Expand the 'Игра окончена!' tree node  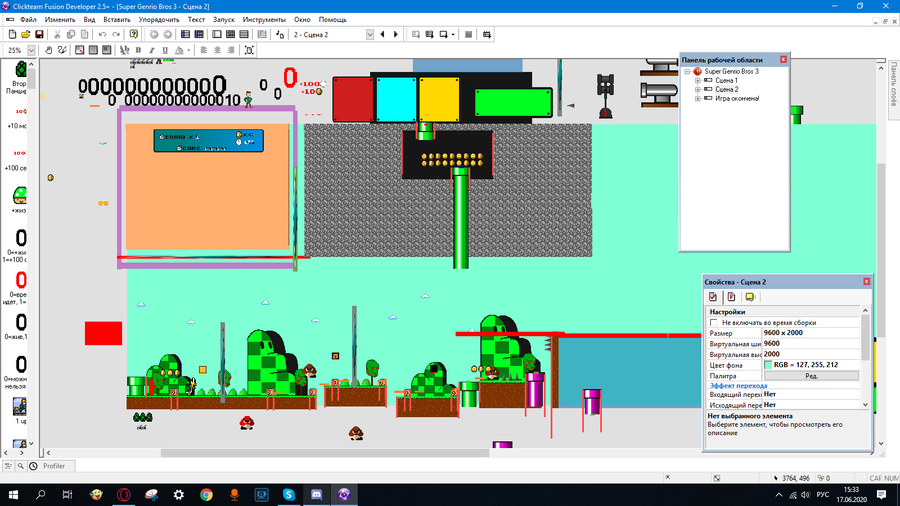coord(698,99)
